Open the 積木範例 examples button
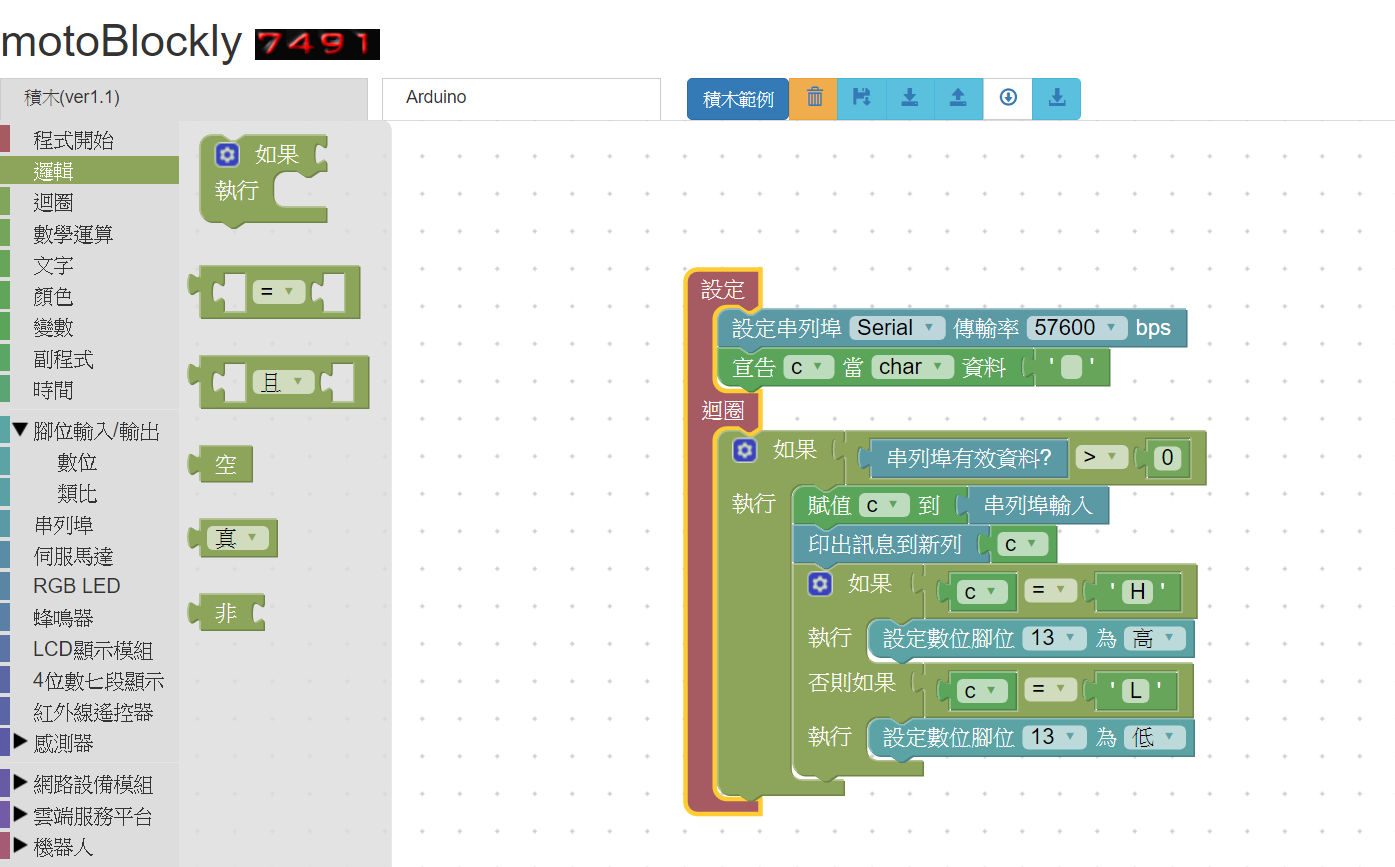 [738, 99]
